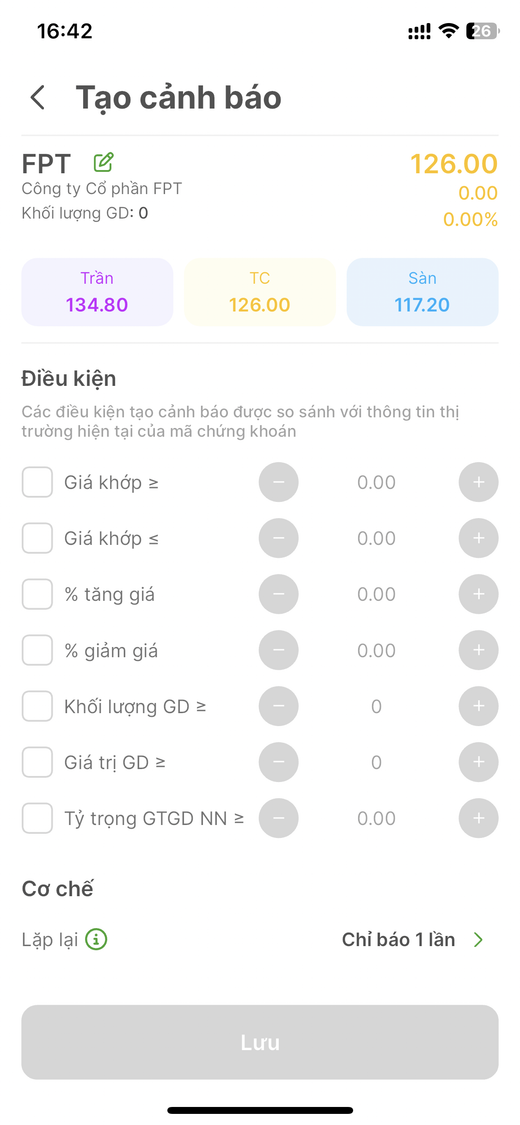
Task: Tap the green chevron beside Chỉ báo 1 lần
Action: coord(478,940)
